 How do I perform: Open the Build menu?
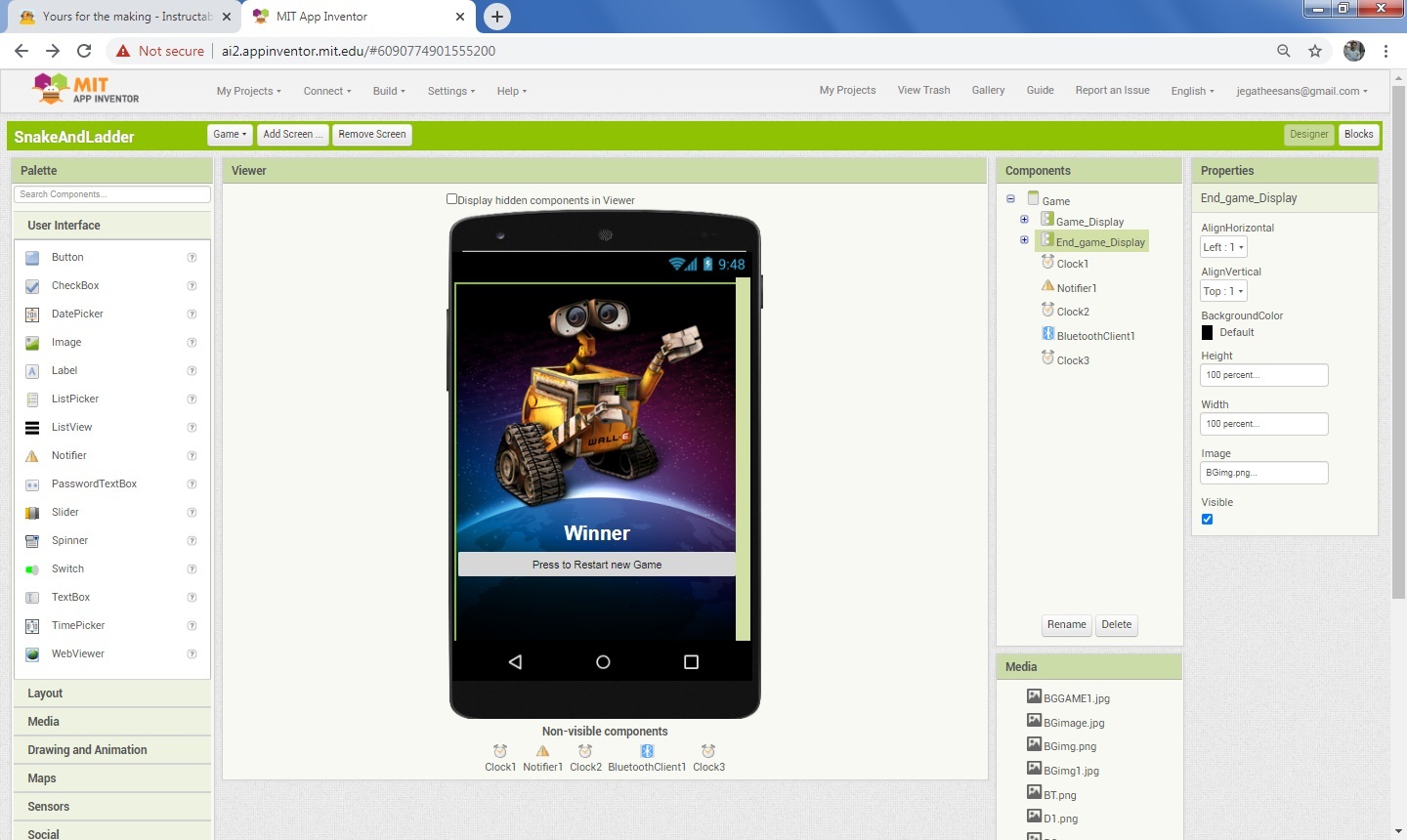389,91
